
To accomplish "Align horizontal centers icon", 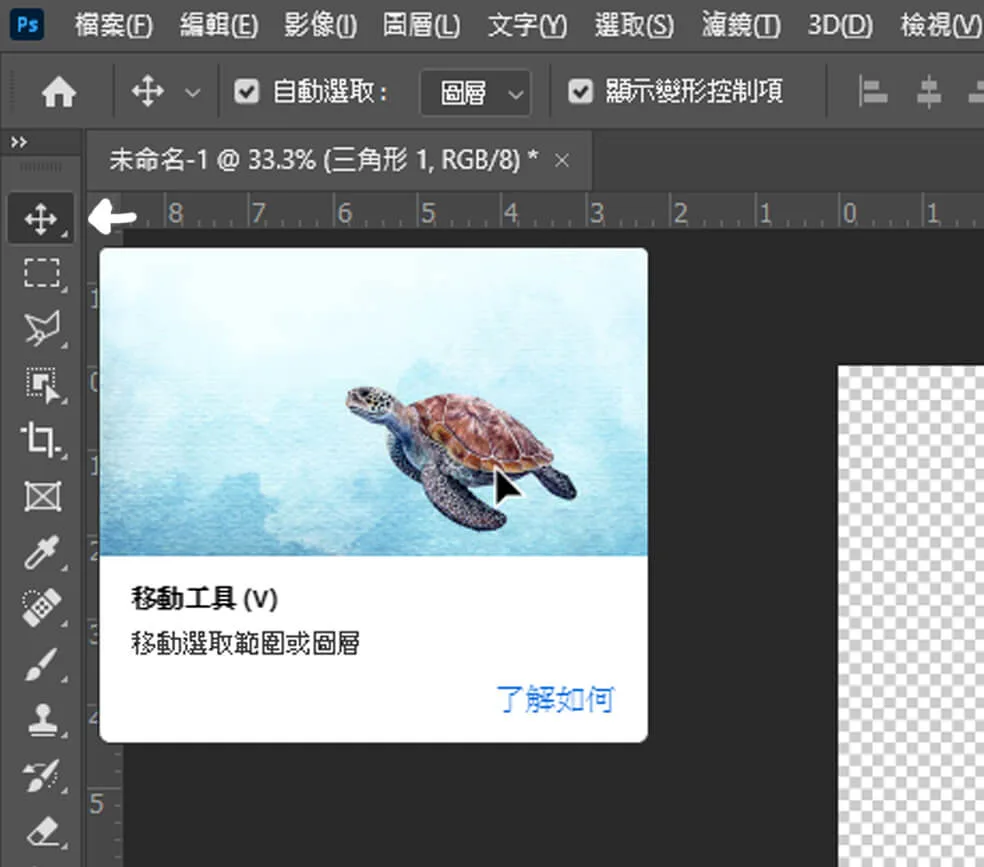I will point(929,92).
